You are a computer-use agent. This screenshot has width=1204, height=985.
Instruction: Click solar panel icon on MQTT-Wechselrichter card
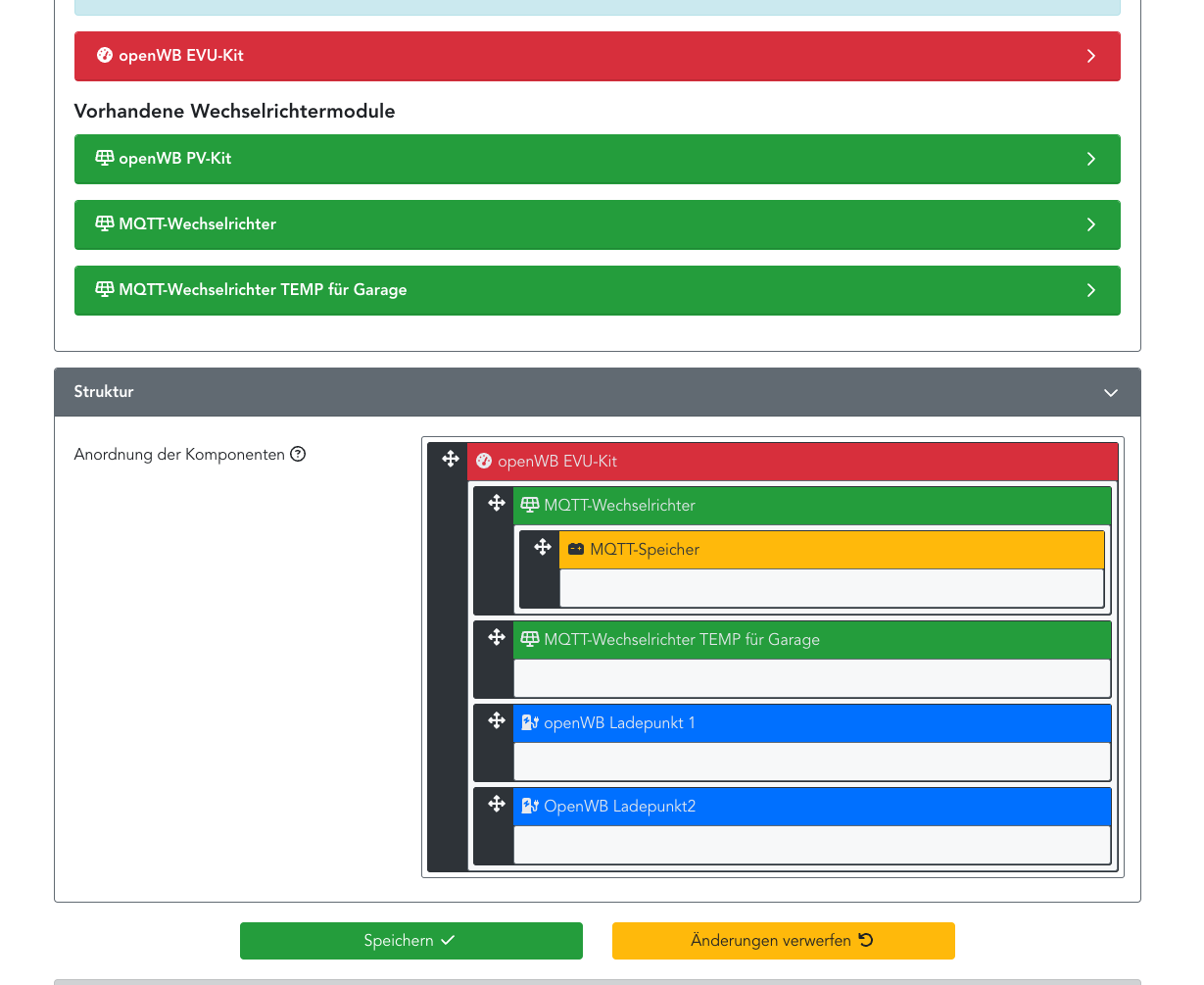pyautogui.click(x=105, y=223)
